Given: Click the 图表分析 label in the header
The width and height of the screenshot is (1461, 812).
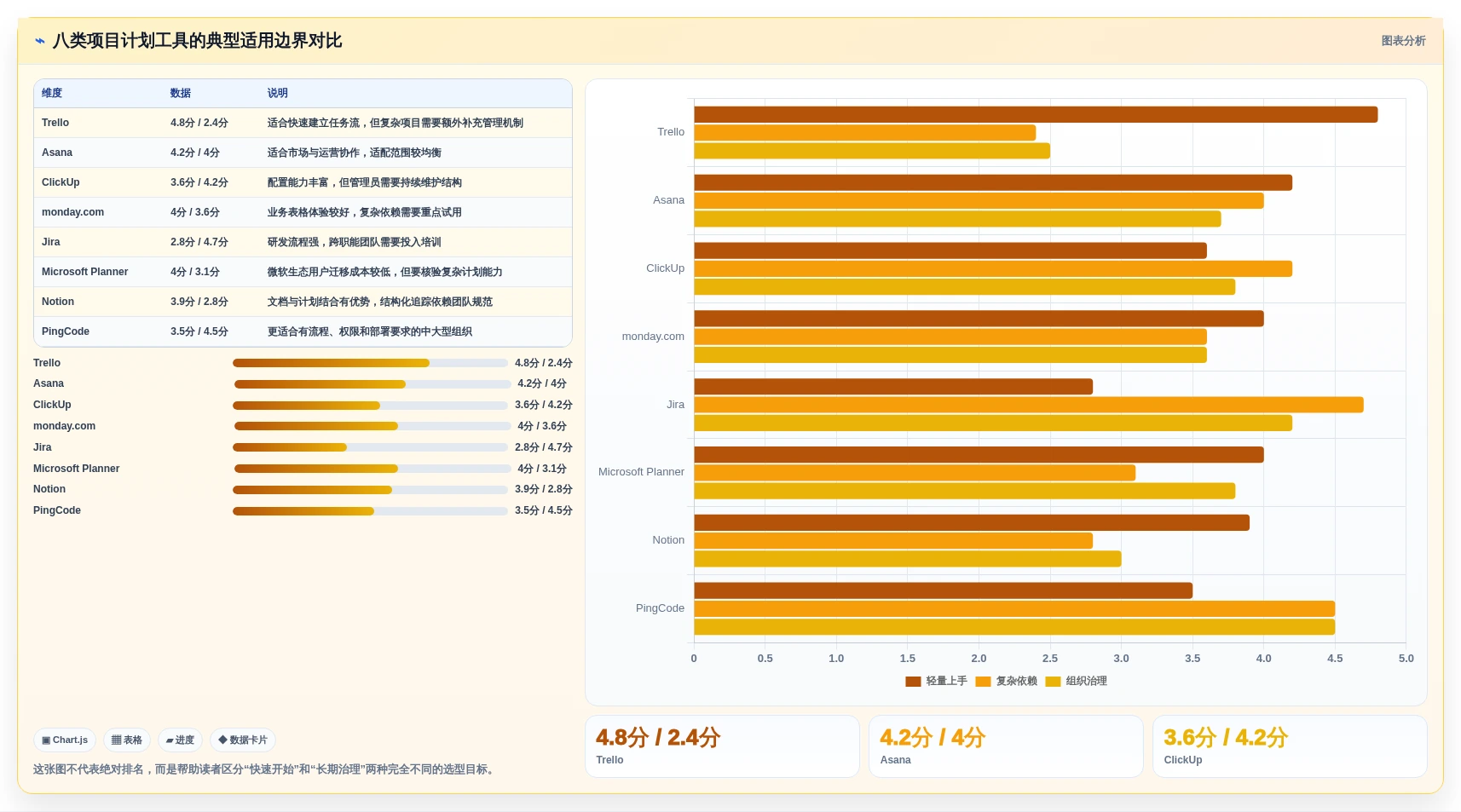Looking at the screenshot, I should pos(1403,41).
